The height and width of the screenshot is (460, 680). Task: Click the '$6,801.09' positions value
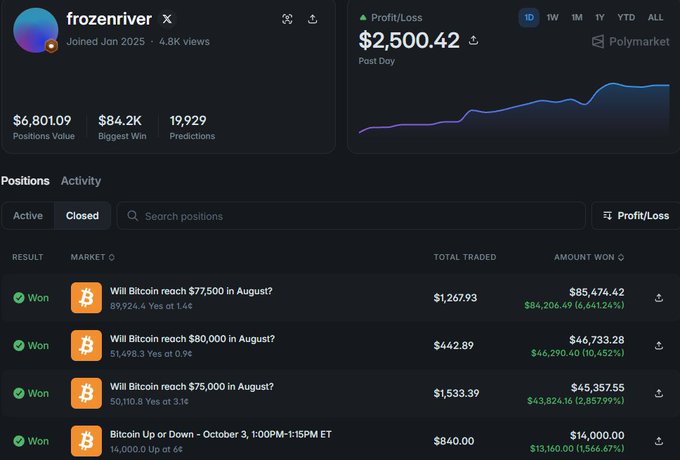pyautogui.click(x=42, y=120)
